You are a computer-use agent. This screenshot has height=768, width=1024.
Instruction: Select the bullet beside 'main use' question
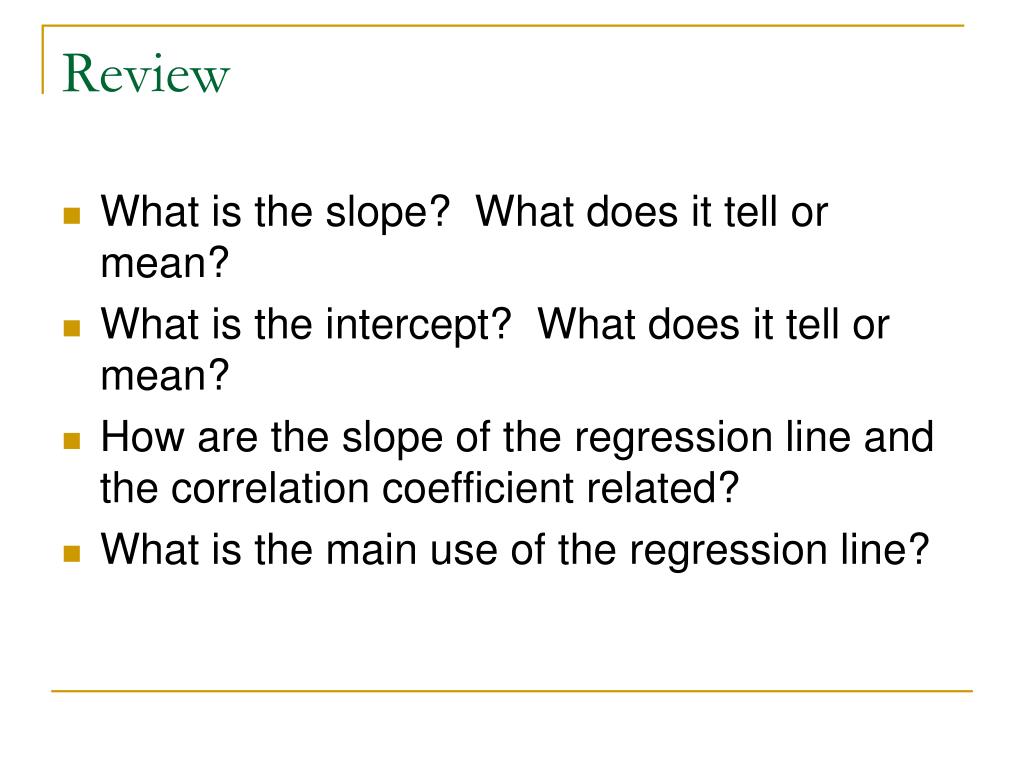pos(72,553)
